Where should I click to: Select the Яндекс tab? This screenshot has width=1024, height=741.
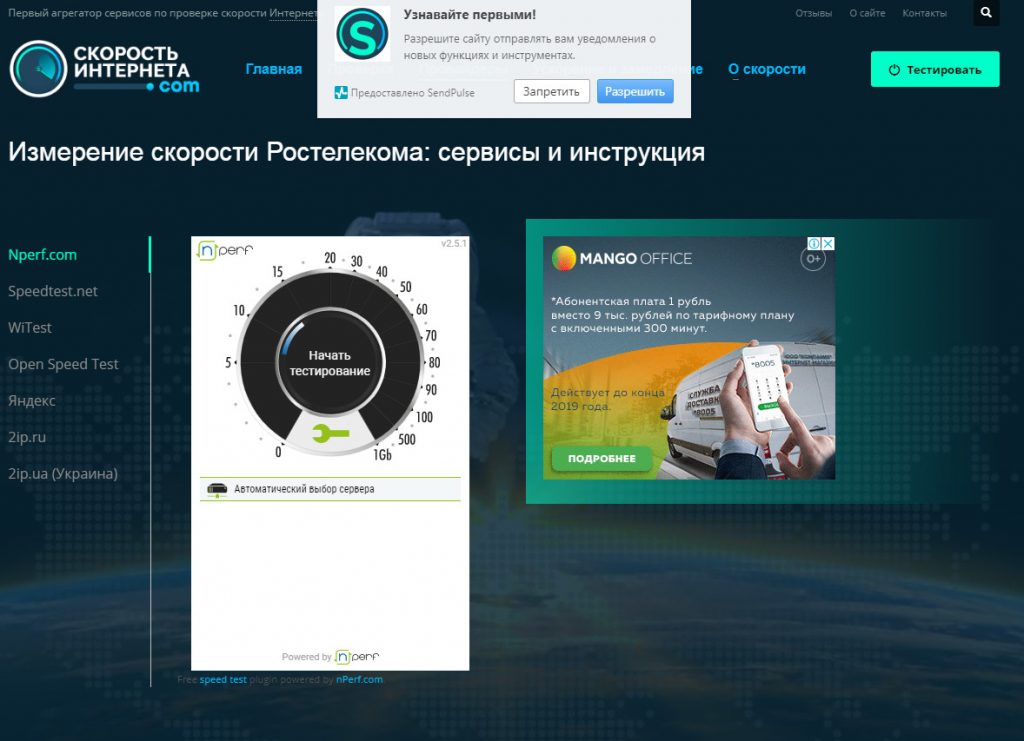click(x=32, y=401)
